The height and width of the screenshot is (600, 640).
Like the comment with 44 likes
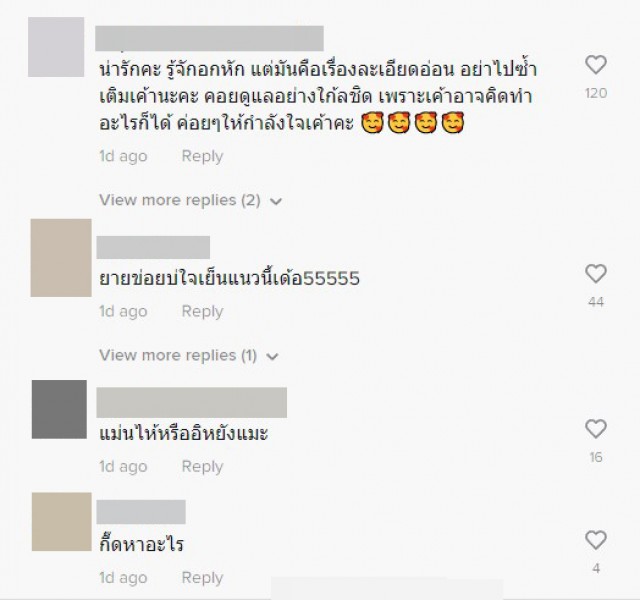(x=596, y=273)
